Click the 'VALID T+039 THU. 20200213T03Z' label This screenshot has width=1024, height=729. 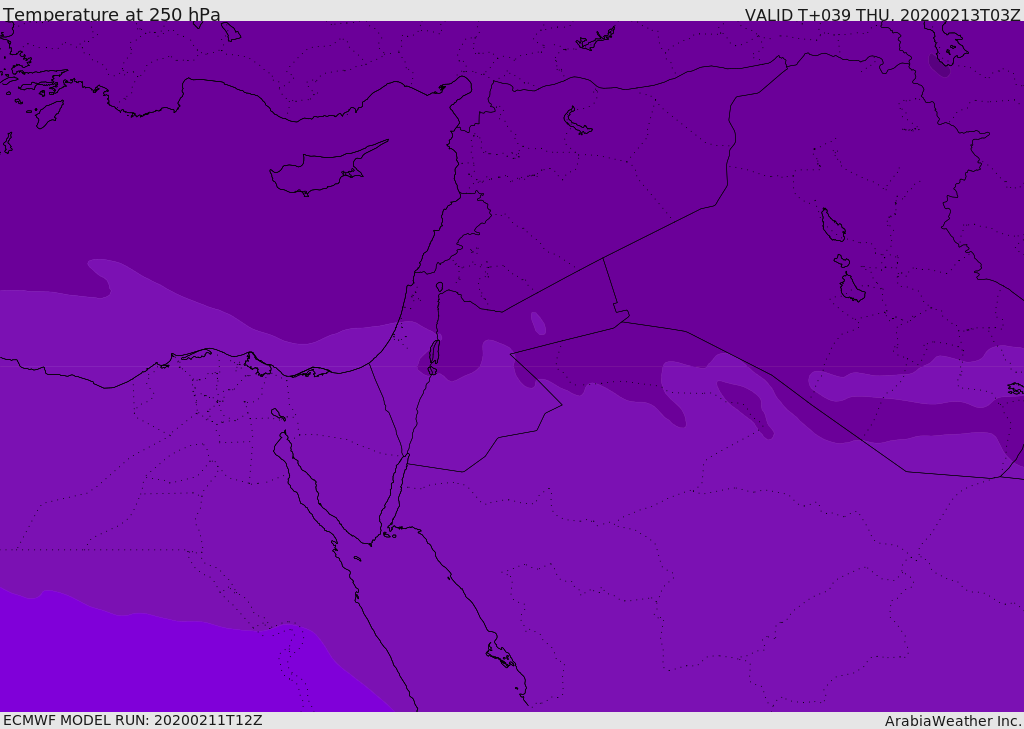click(x=882, y=15)
